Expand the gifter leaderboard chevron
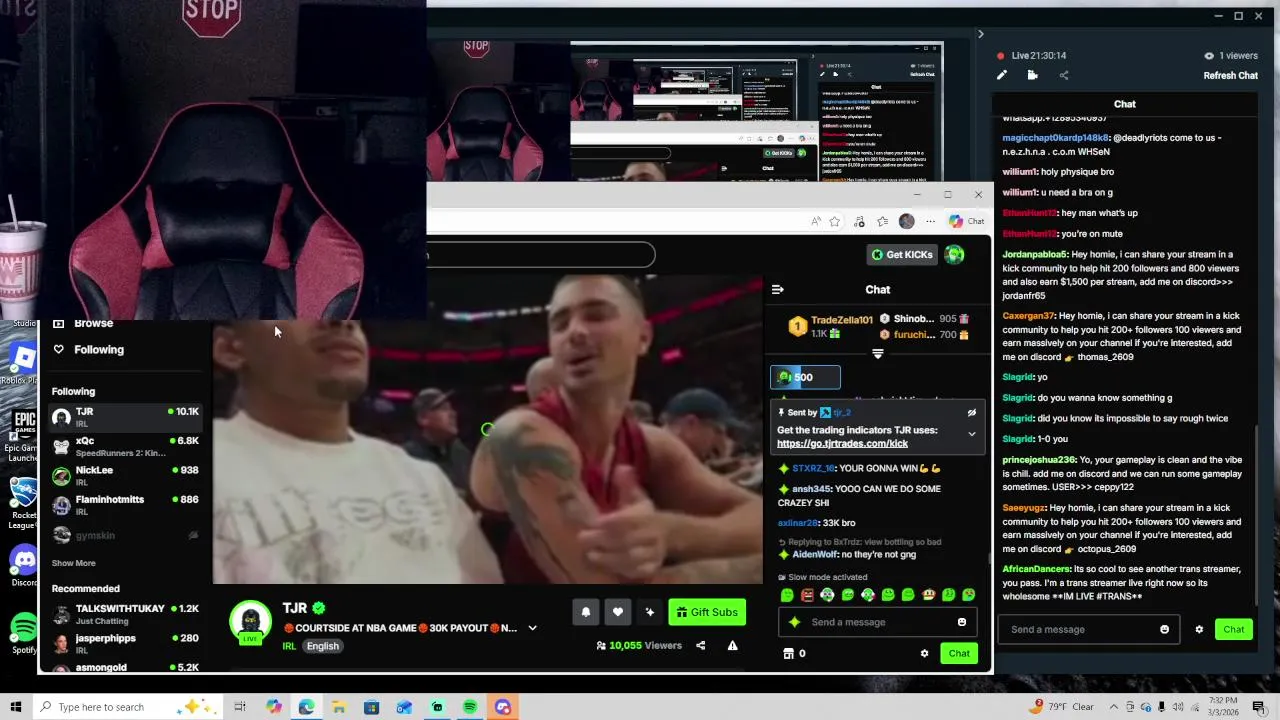This screenshot has height=720, width=1280. click(877, 354)
